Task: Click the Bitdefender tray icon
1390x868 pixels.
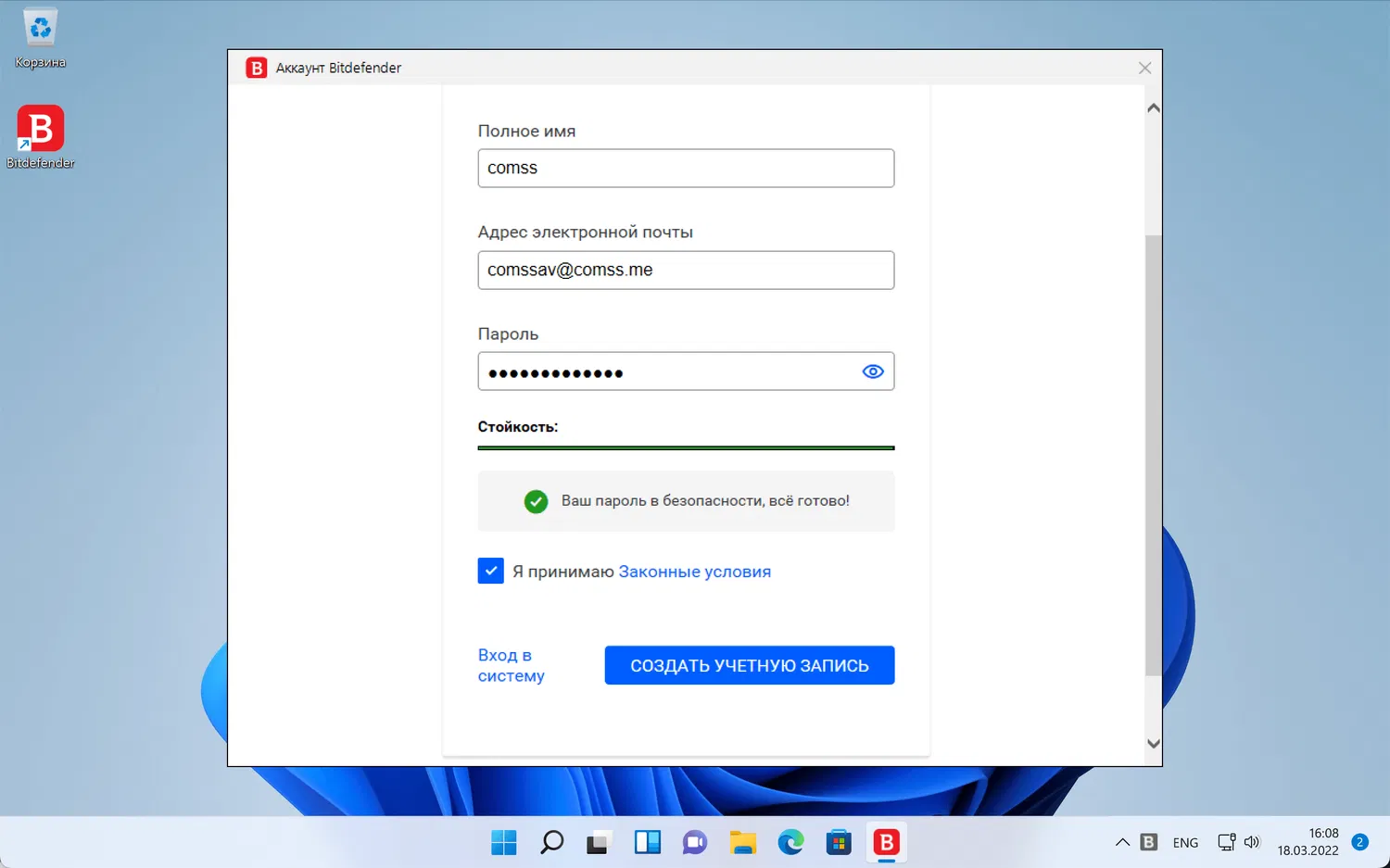Action: [1149, 842]
